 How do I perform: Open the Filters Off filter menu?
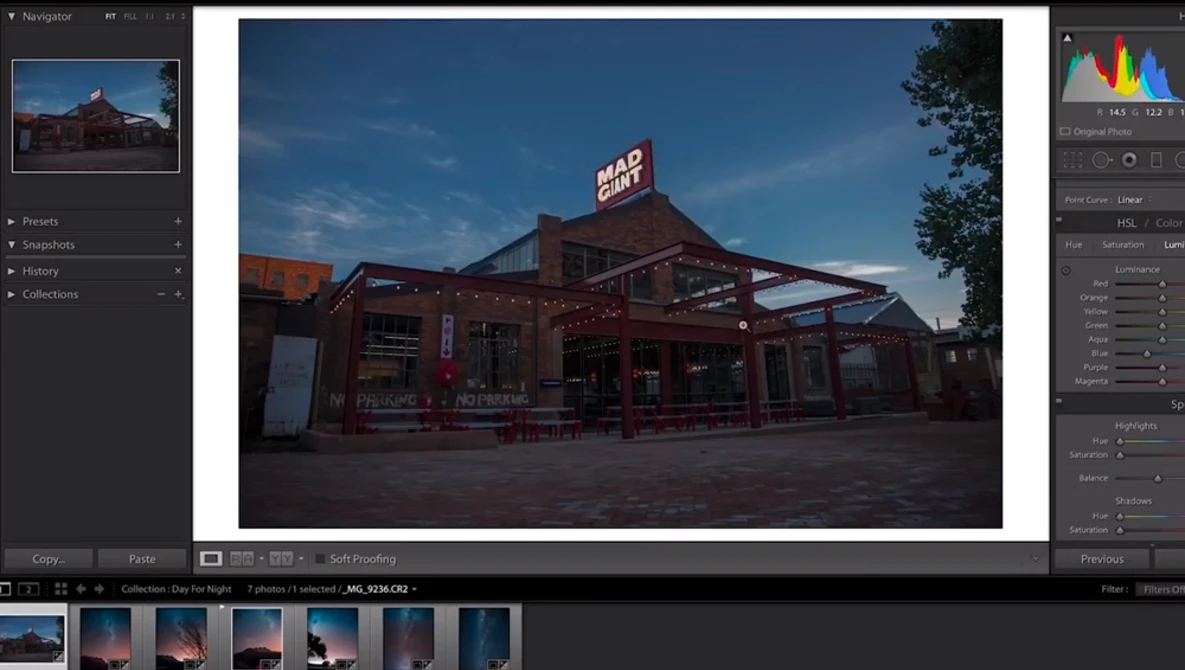pos(1162,589)
